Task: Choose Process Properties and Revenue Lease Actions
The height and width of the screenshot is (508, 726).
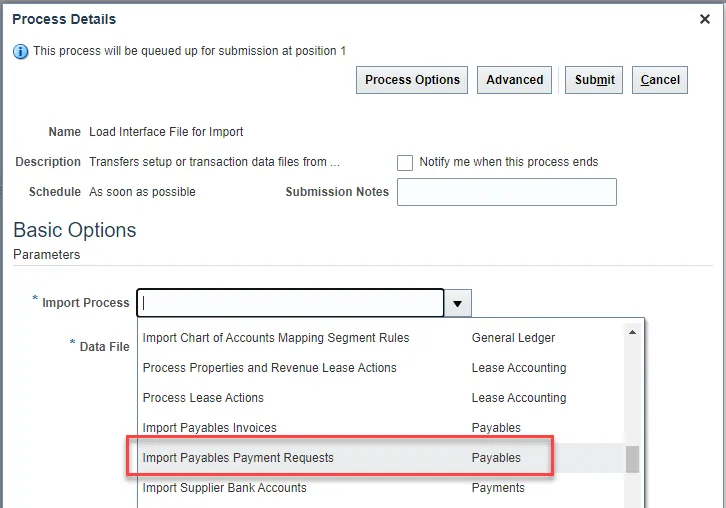Action: tap(270, 368)
